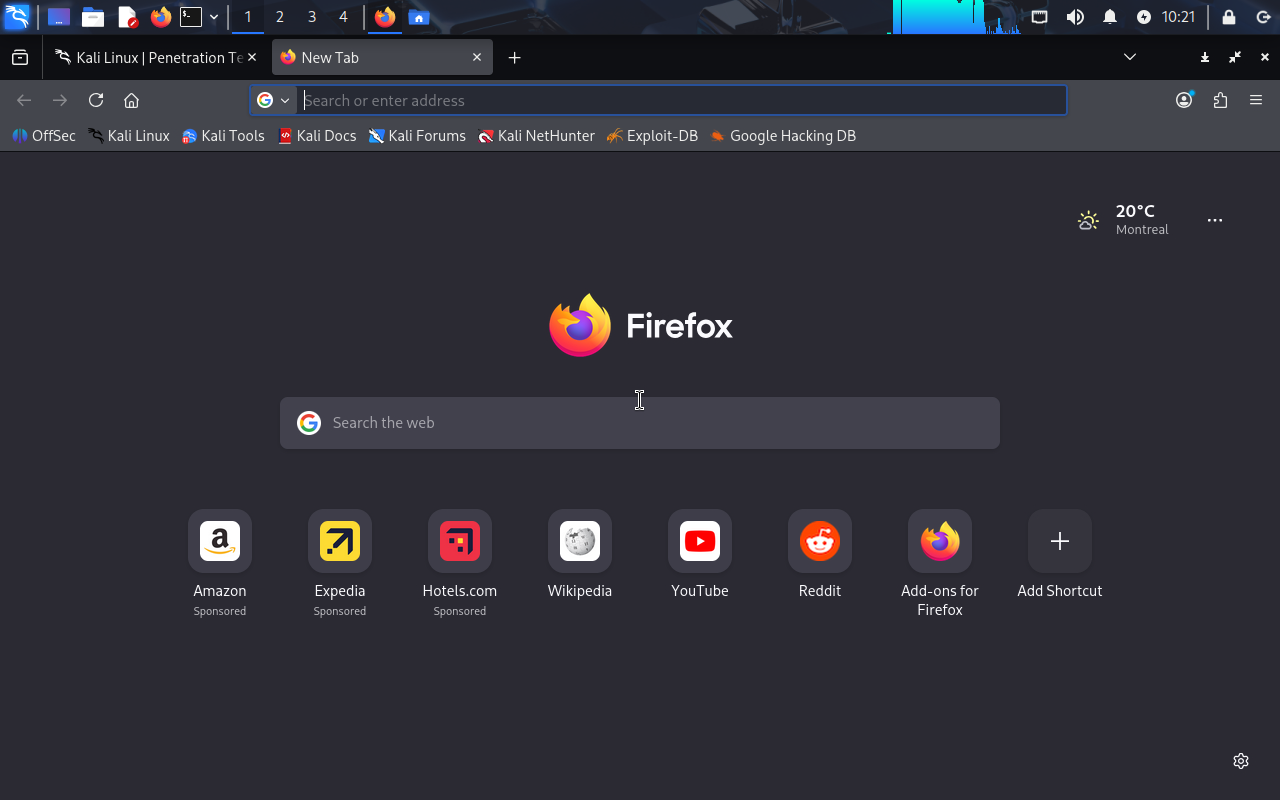Open the Firefox application hamburger menu
Screen dimensions: 1280x800
[1256, 100]
